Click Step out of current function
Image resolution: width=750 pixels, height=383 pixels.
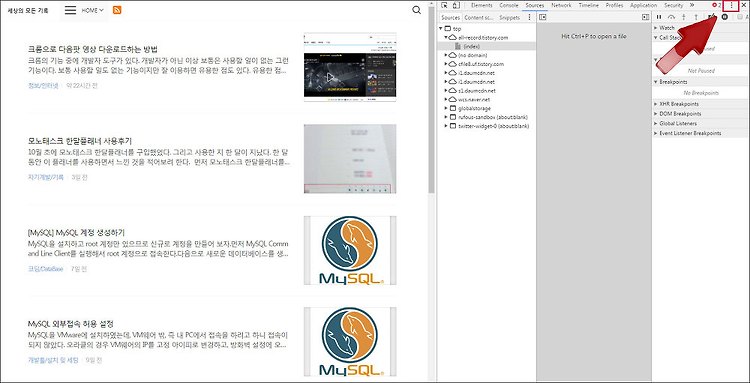point(695,17)
